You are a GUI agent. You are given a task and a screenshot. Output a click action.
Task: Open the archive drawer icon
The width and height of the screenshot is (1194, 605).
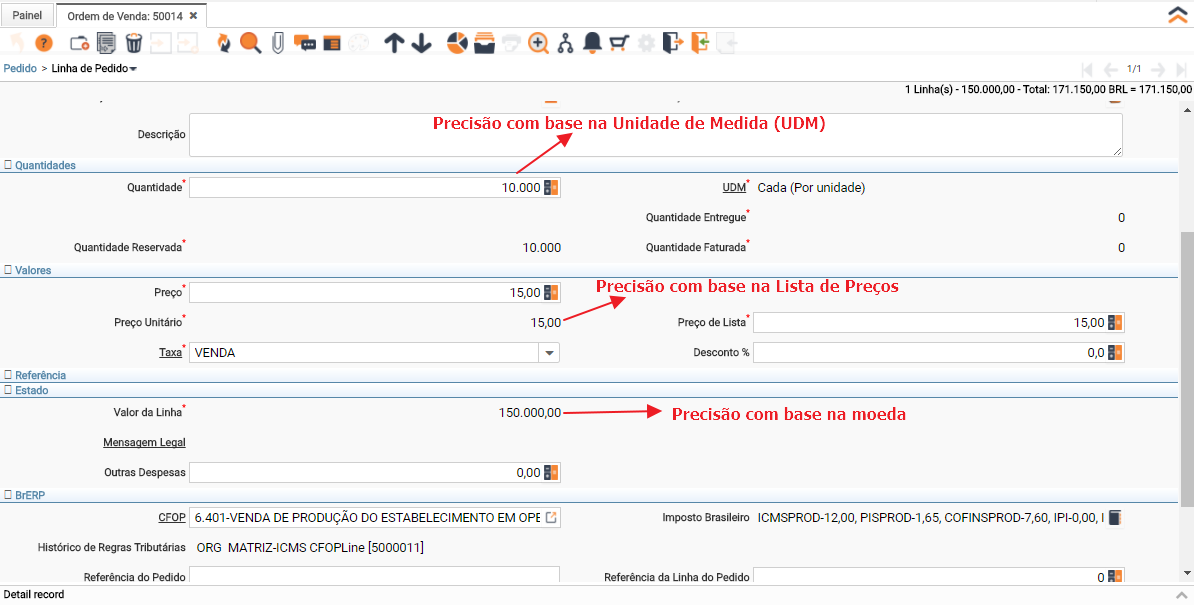tap(484, 43)
